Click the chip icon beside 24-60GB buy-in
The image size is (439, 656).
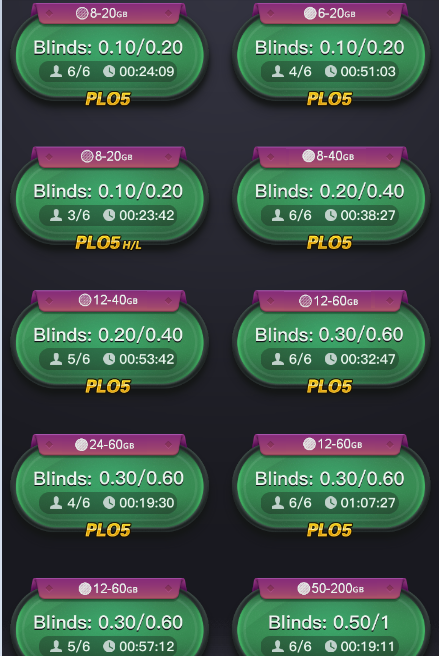[81, 444]
